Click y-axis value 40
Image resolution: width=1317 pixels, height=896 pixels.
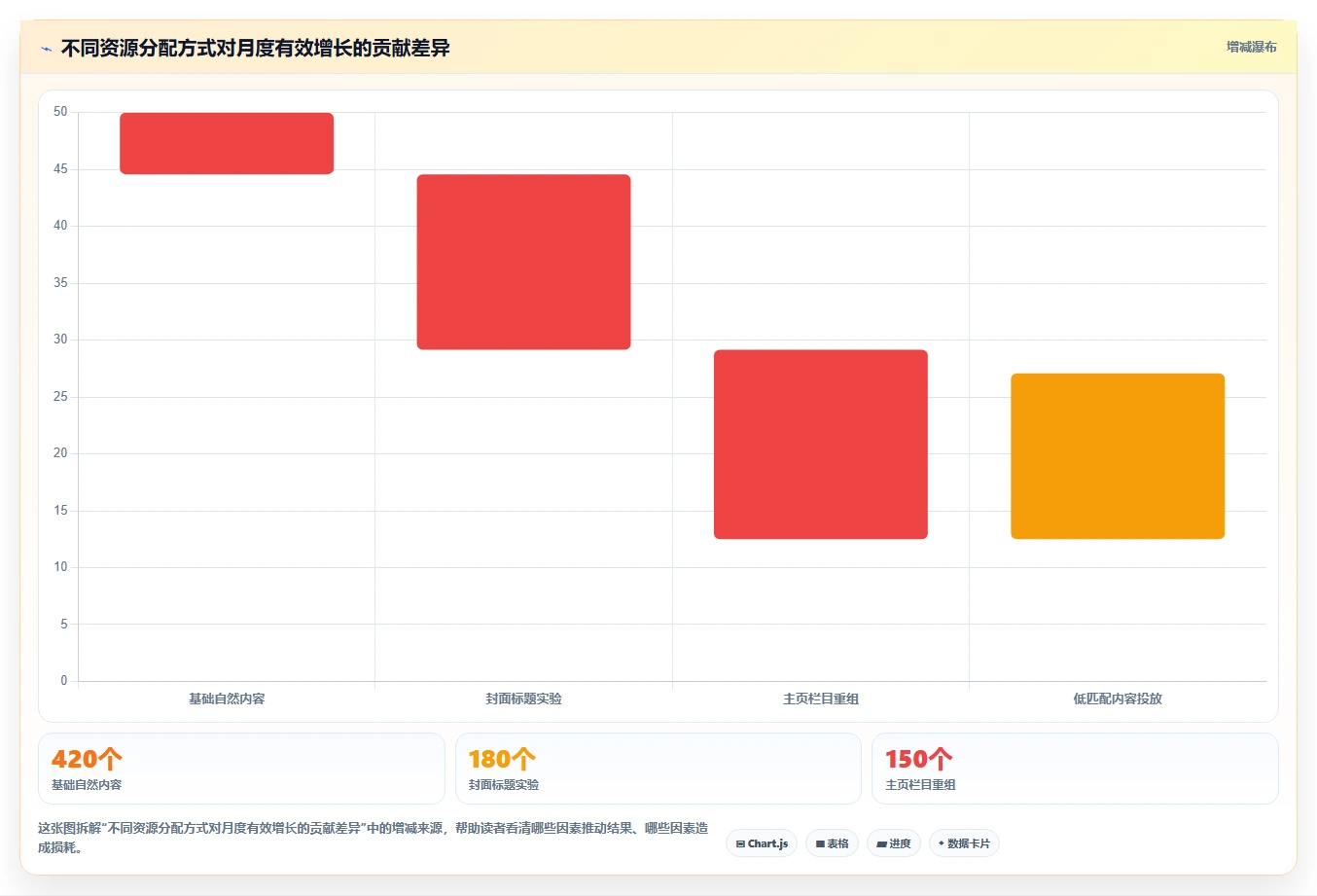pyautogui.click(x=60, y=226)
